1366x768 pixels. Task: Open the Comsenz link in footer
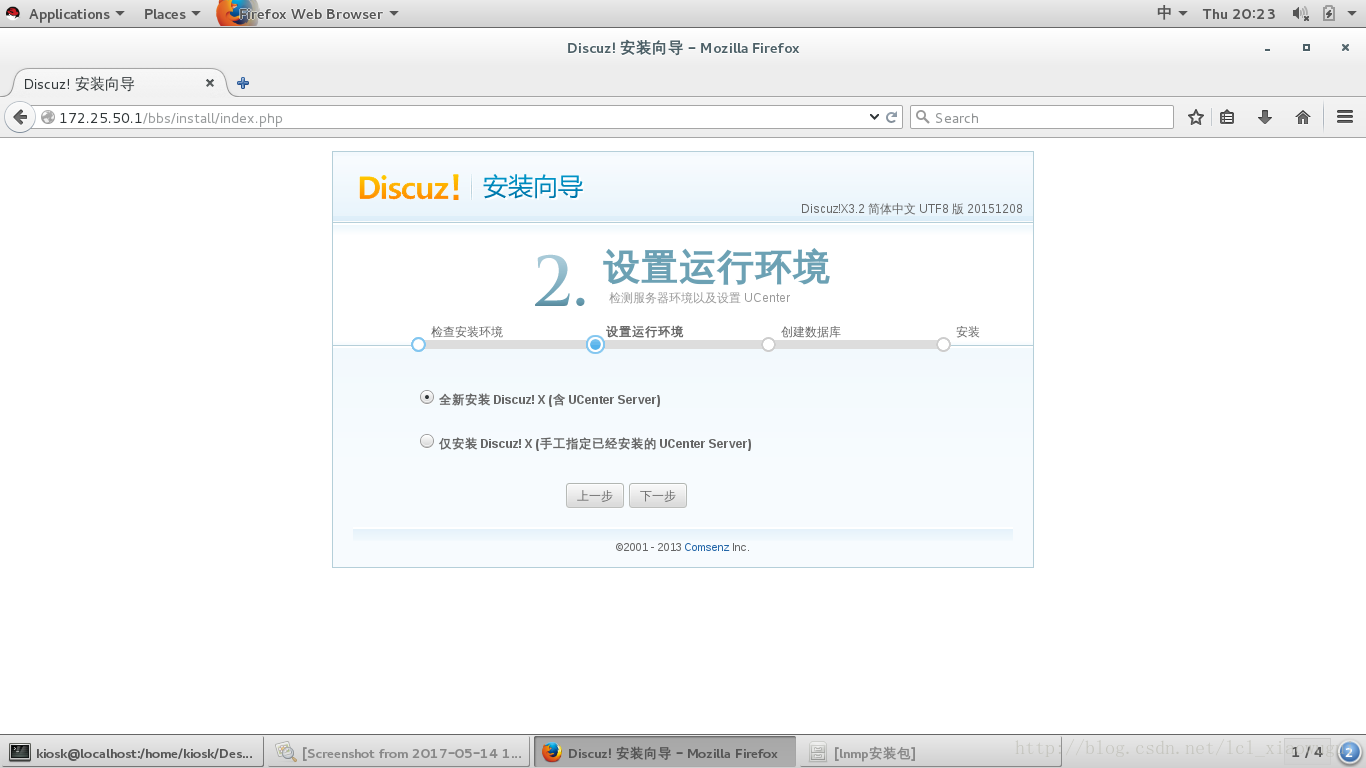coord(706,547)
